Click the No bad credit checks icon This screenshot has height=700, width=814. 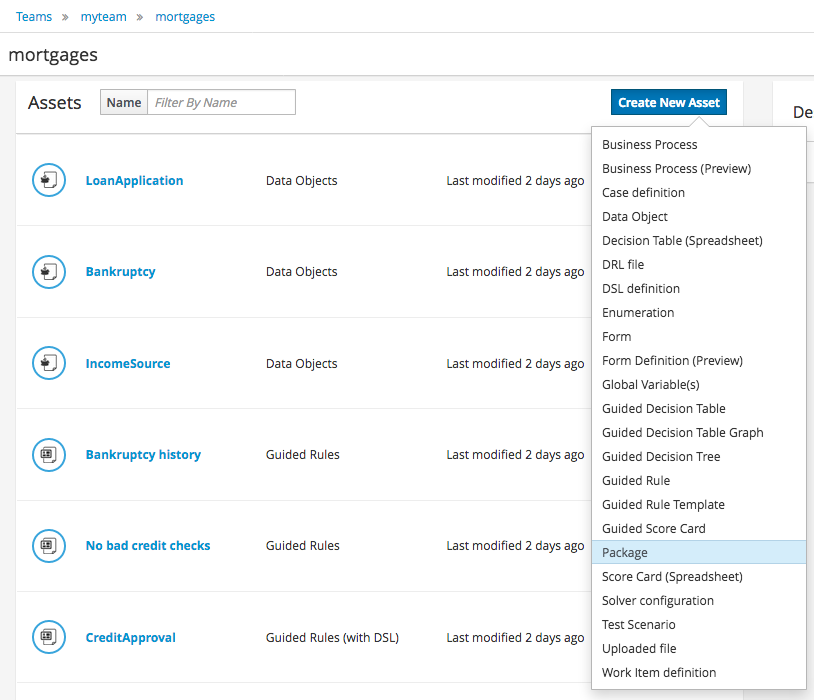[x=49, y=546]
